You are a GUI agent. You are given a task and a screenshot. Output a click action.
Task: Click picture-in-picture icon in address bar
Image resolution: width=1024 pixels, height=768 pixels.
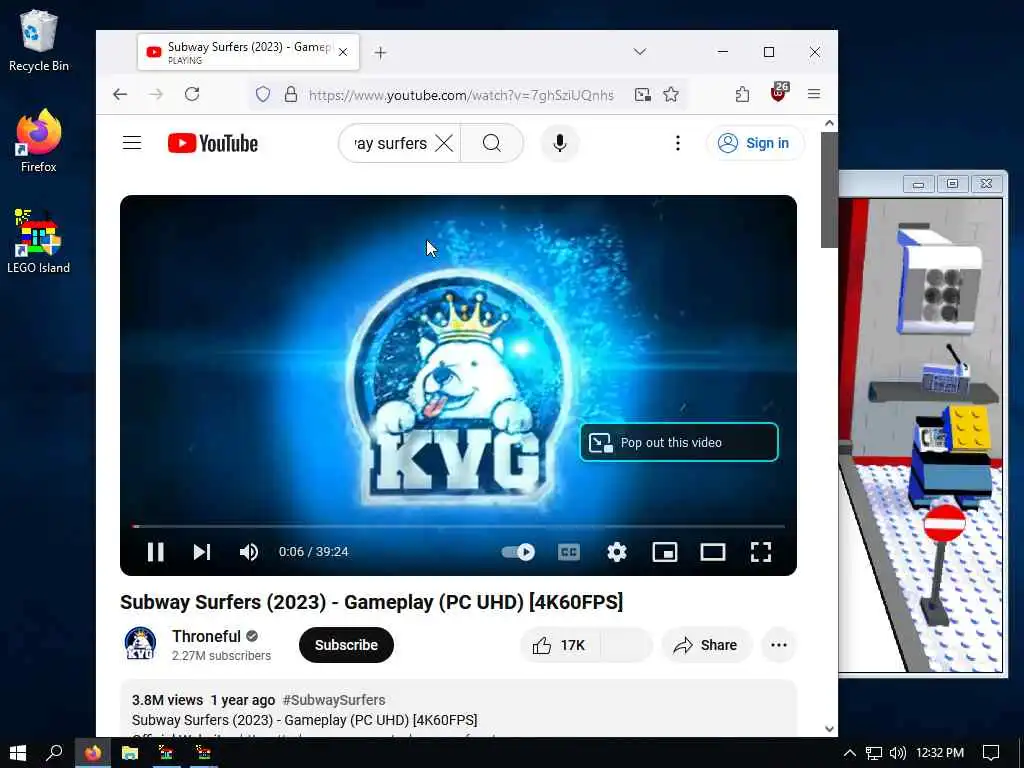643,95
